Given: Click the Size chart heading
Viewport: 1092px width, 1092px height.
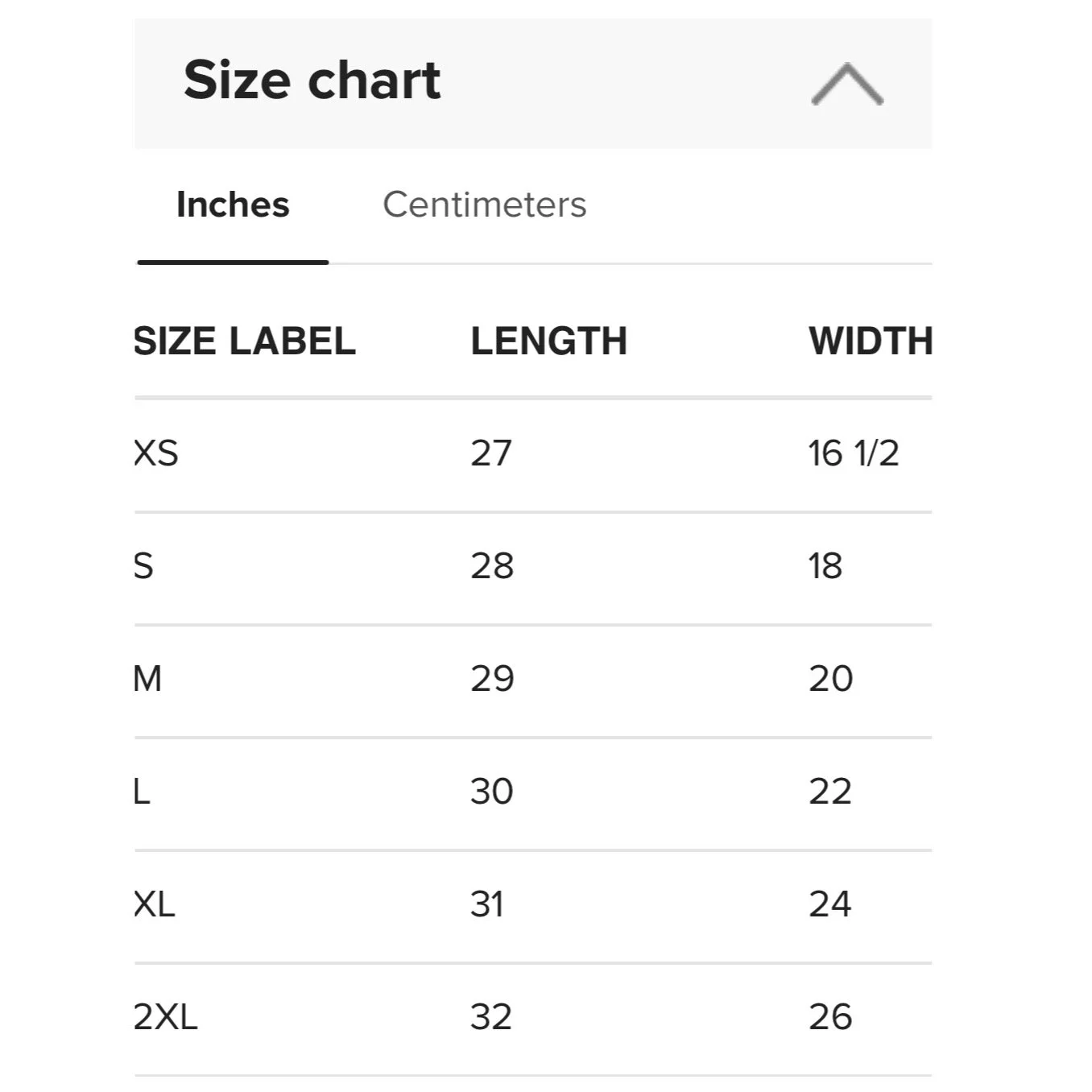Looking at the screenshot, I should click(x=312, y=81).
